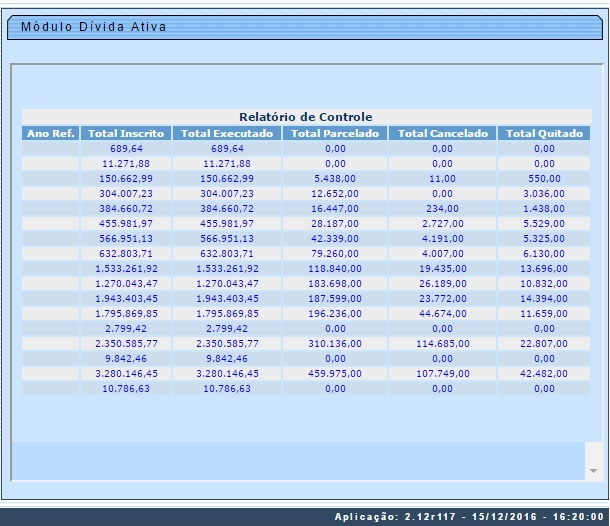Sort by Total Executado column header
610x526 pixels.
point(227,133)
